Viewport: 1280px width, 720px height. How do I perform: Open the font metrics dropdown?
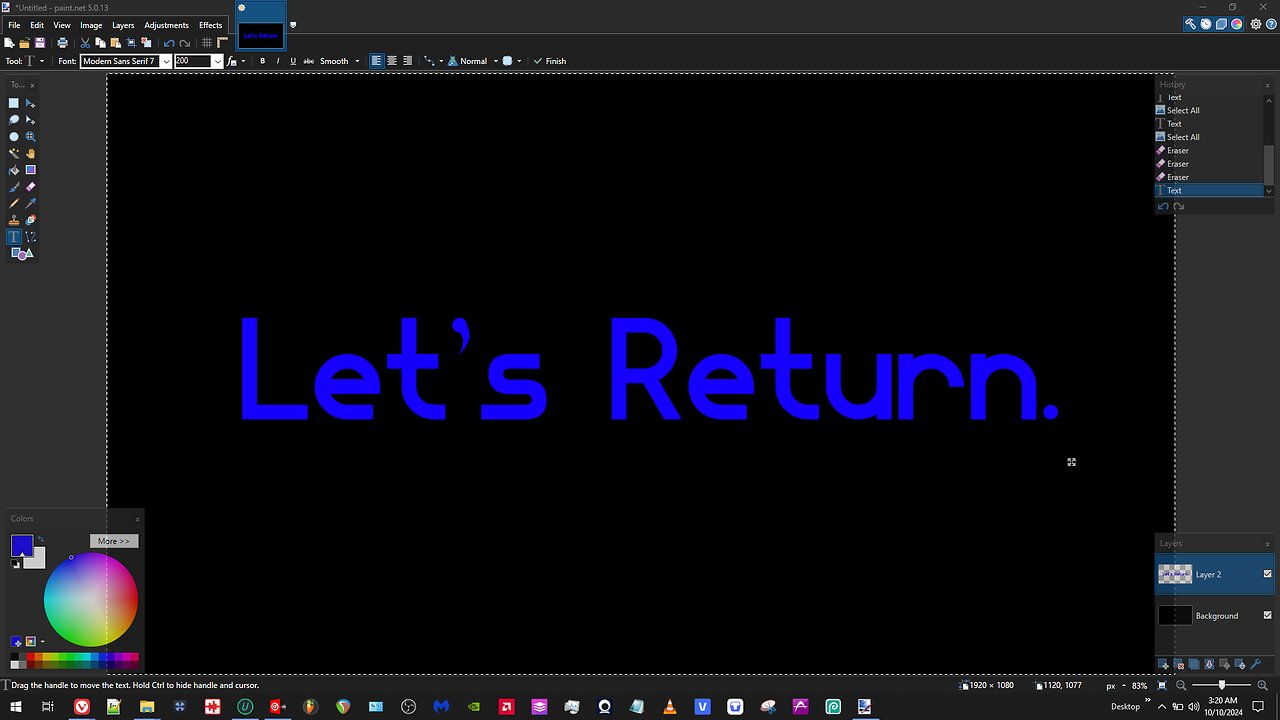tap(236, 61)
